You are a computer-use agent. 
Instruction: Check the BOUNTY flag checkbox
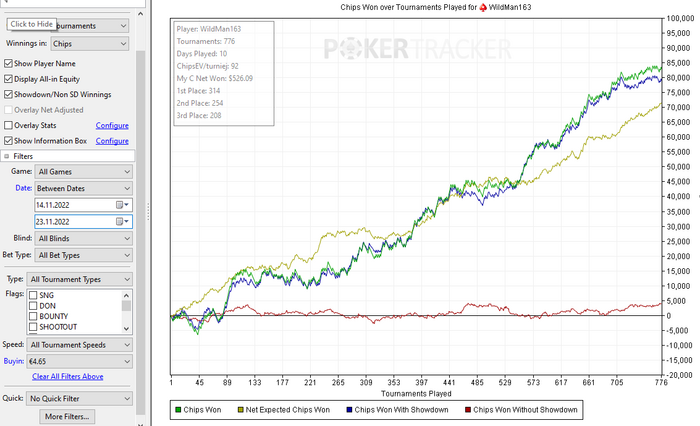pyautogui.click(x=33, y=316)
